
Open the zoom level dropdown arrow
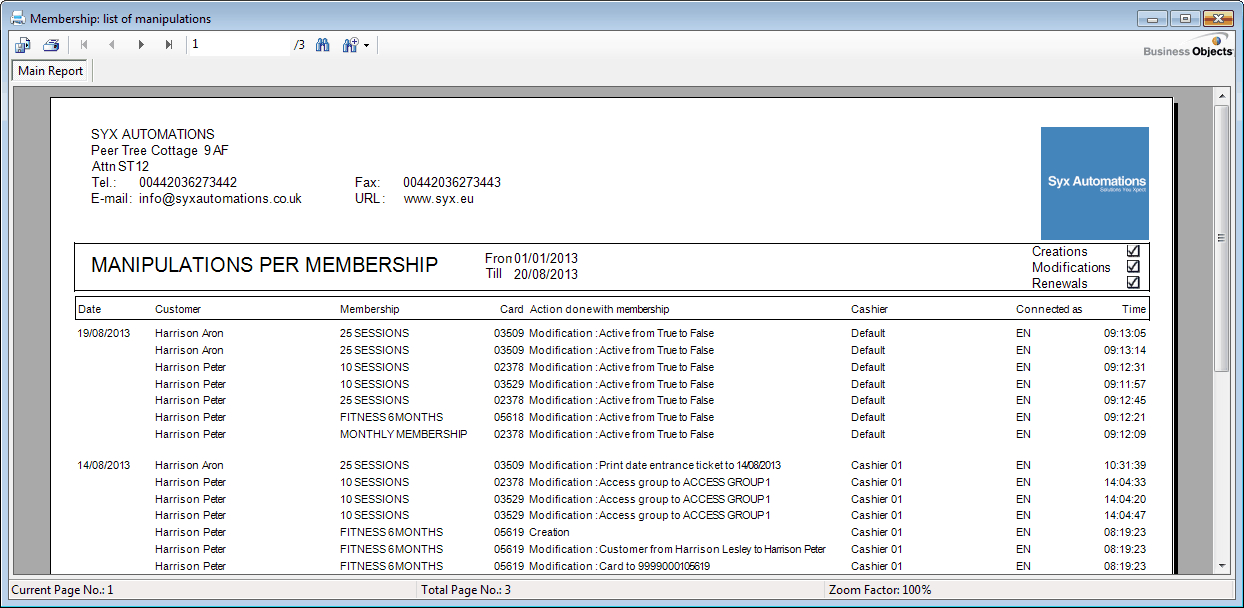pyautogui.click(x=367, y=46)
